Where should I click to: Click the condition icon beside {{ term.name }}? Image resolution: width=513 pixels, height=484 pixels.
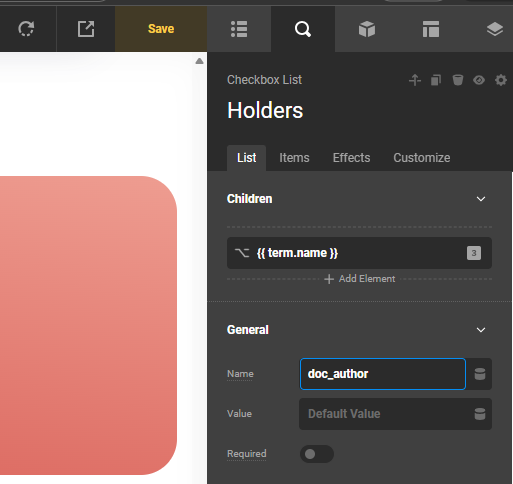click(242, 253)
